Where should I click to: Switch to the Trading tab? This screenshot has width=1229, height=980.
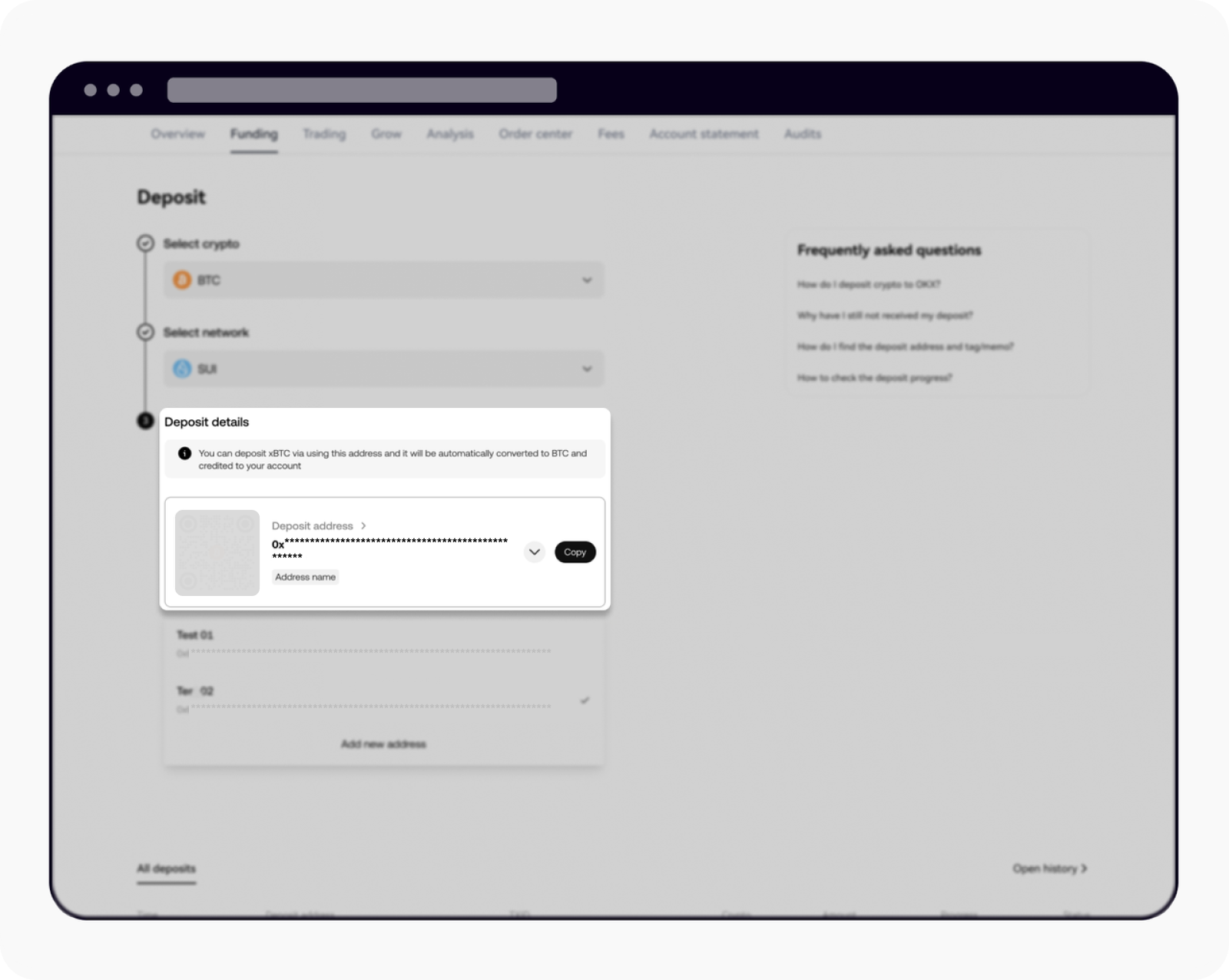(x=323, y=134)
